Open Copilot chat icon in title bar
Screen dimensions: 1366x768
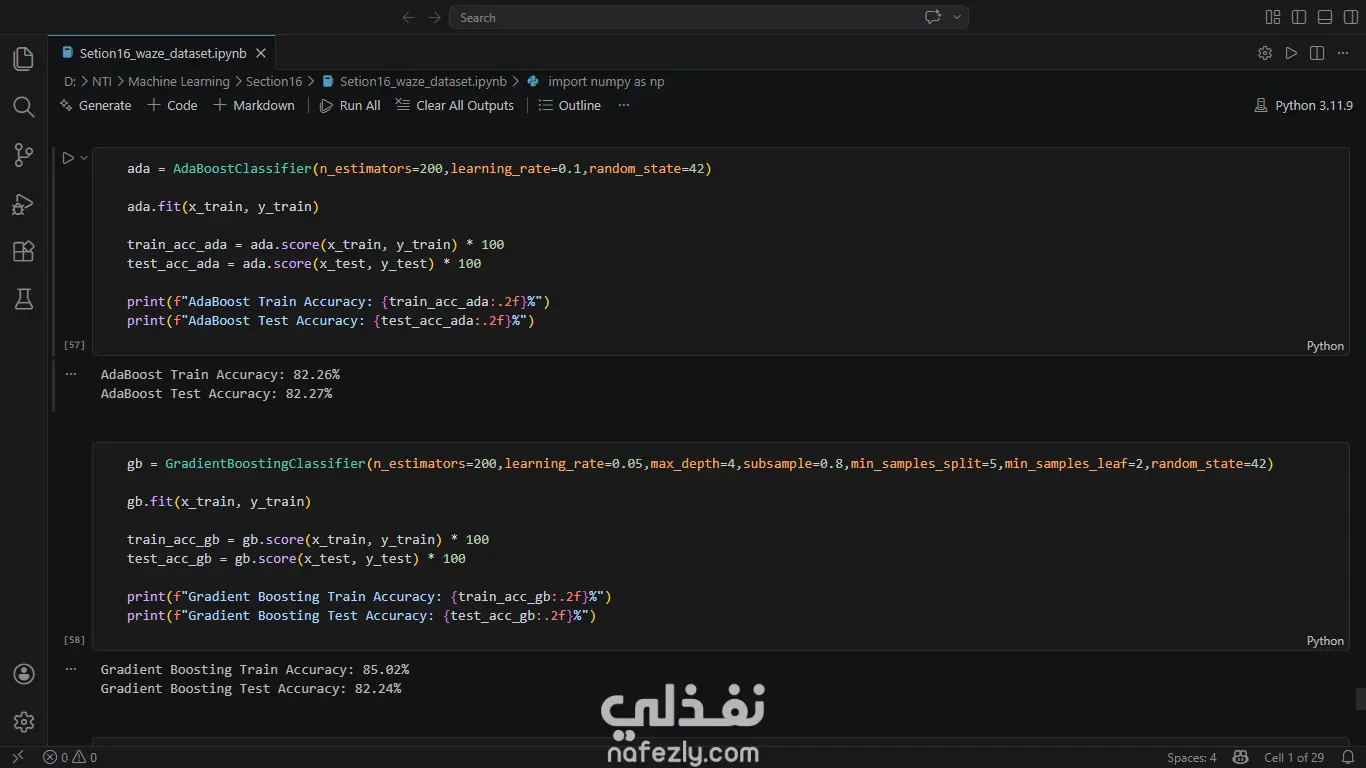(x=933, y=17)
